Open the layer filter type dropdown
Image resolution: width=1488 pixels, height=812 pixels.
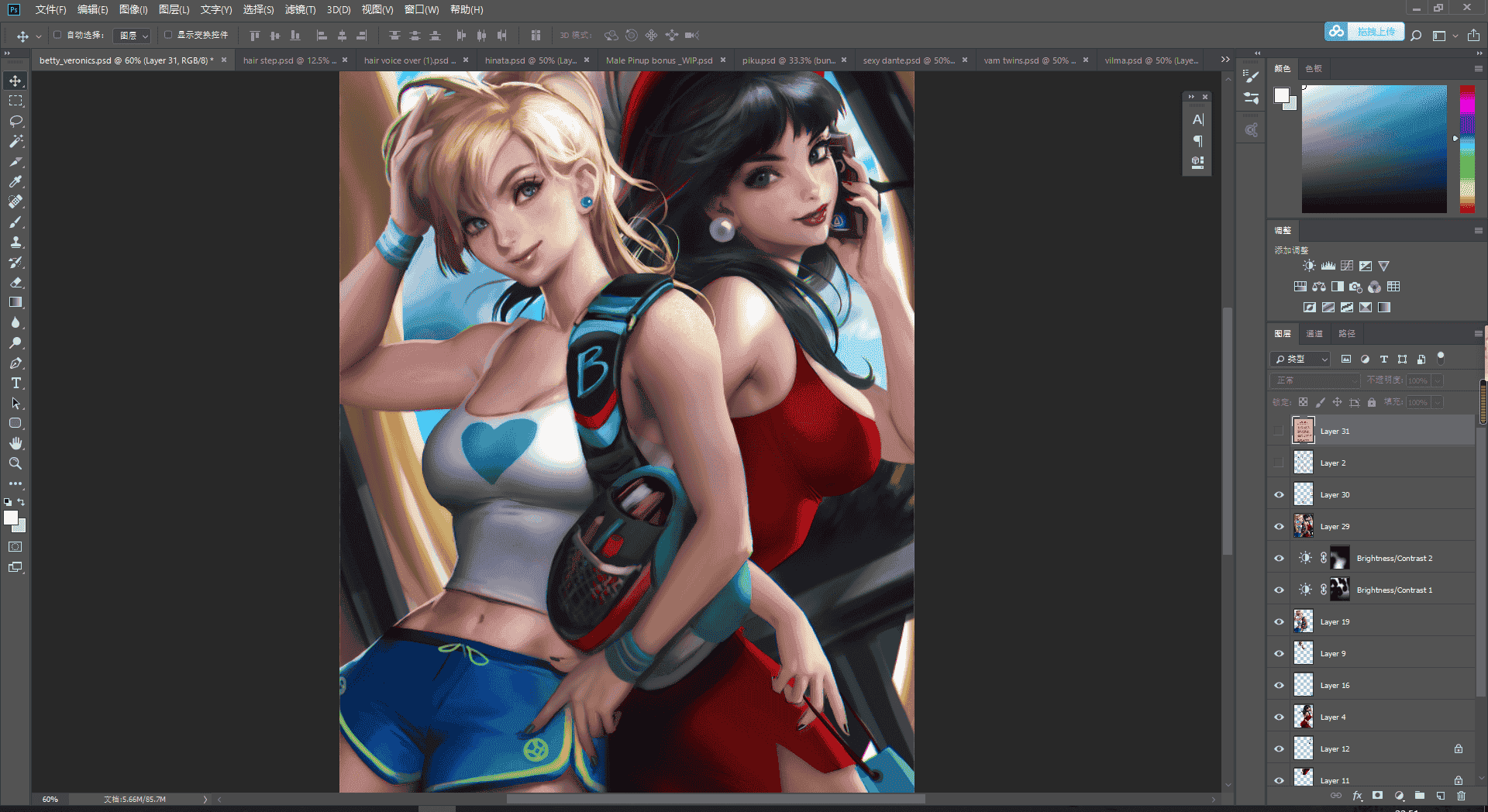coord(1300,359)
